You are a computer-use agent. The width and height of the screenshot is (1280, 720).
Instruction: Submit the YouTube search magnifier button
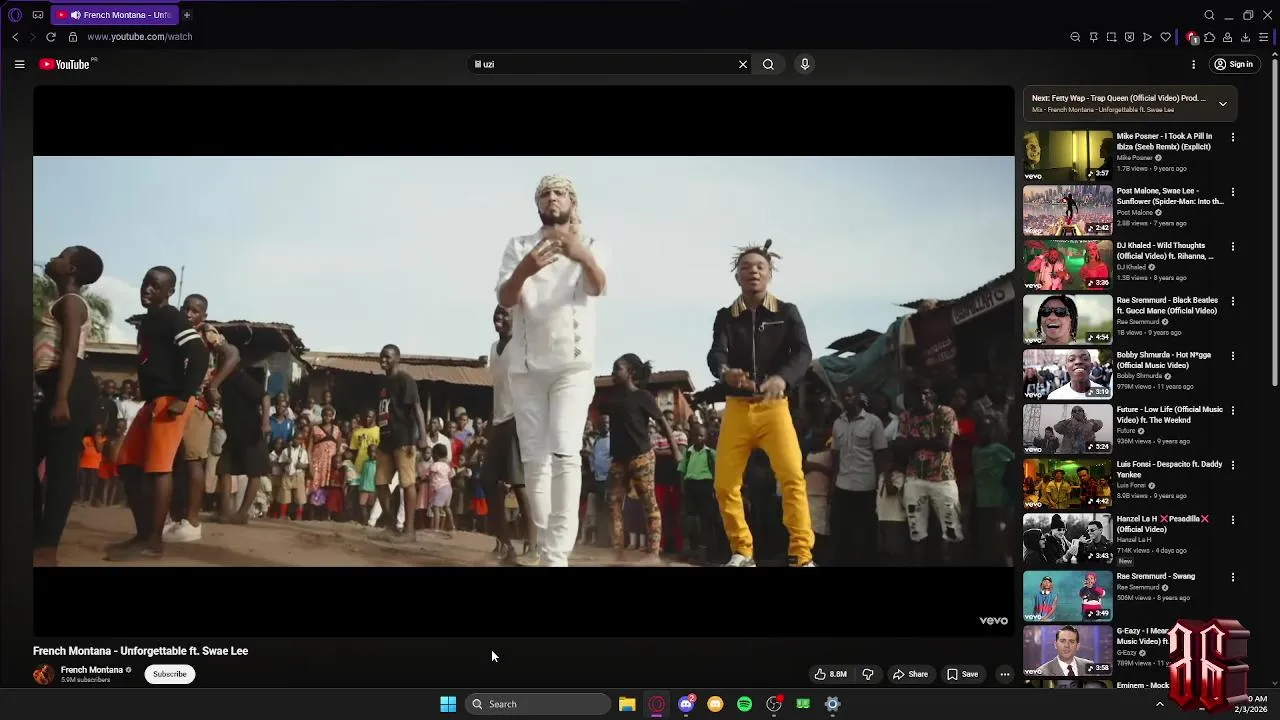point(768,64)
